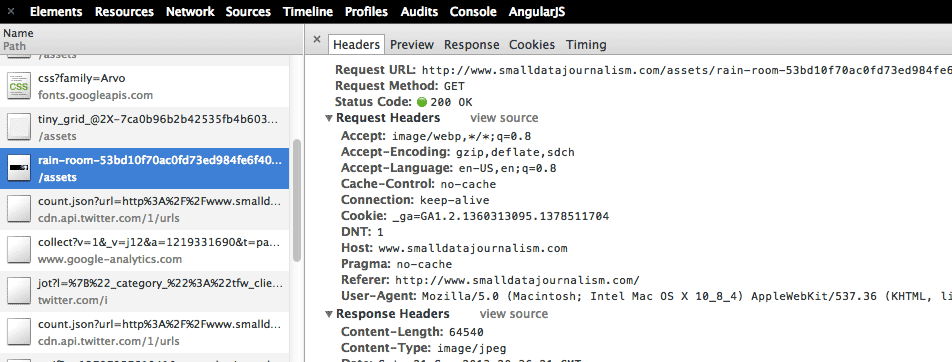Viewport: 952px width, 362px height.
Task: Open the Audits tab
Action: (x=419, y=12)
